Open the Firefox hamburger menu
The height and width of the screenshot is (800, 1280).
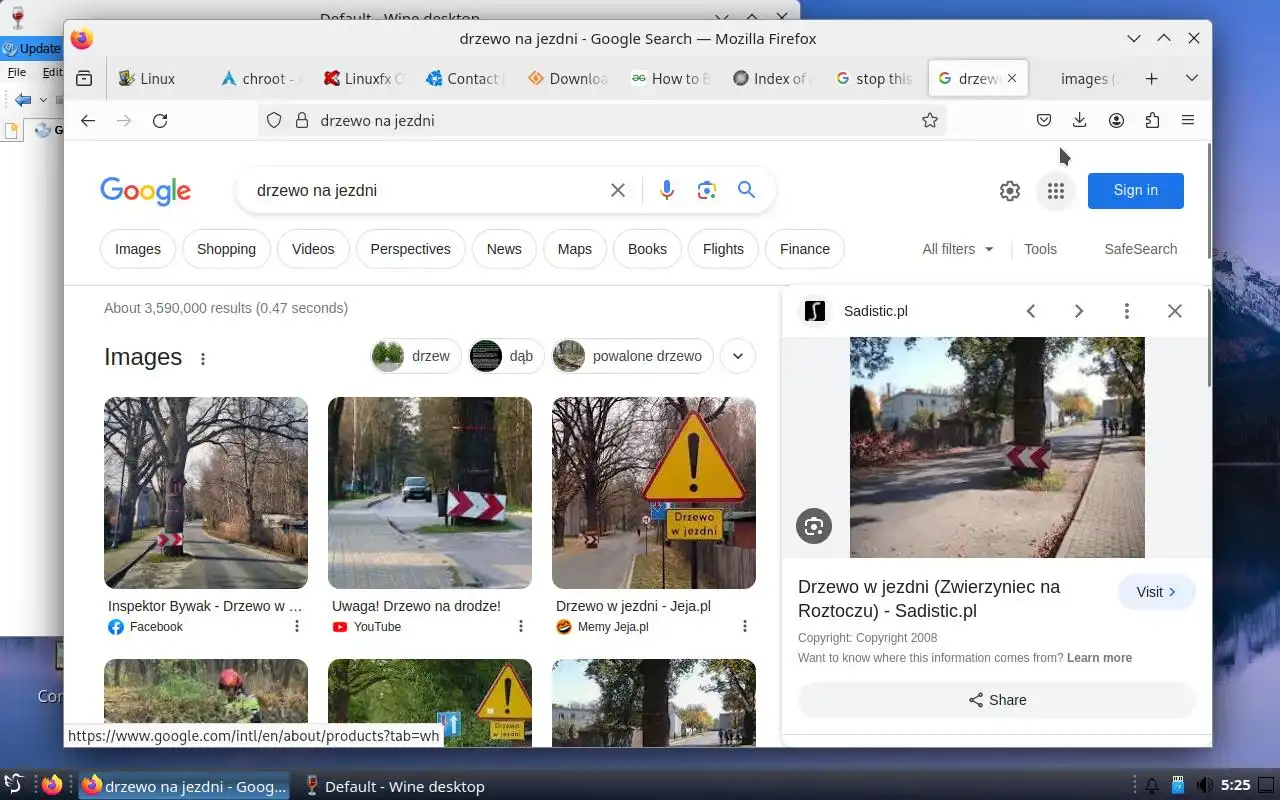coord(1188,120)
